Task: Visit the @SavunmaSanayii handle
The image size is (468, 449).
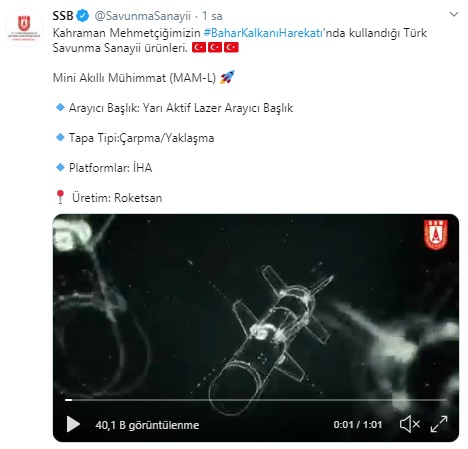Action: point(142,16)
